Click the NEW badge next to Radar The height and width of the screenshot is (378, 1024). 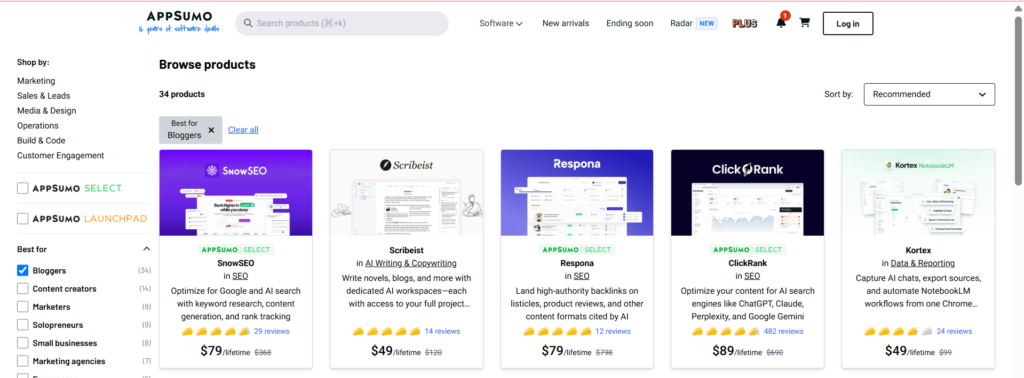707,24
